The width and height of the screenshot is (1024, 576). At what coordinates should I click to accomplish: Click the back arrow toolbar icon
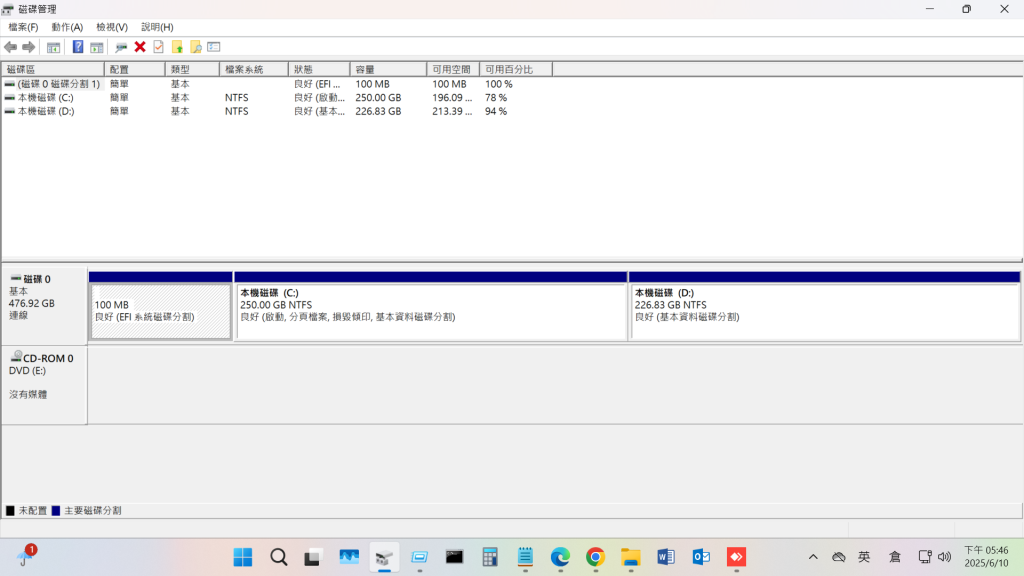[x=10, y=47]
